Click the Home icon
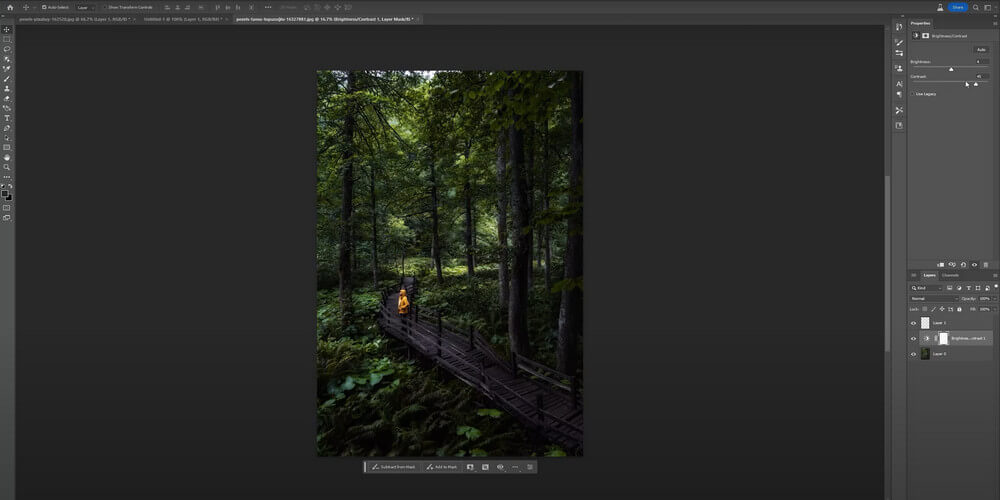1000x500 pixels. (10, 7)
